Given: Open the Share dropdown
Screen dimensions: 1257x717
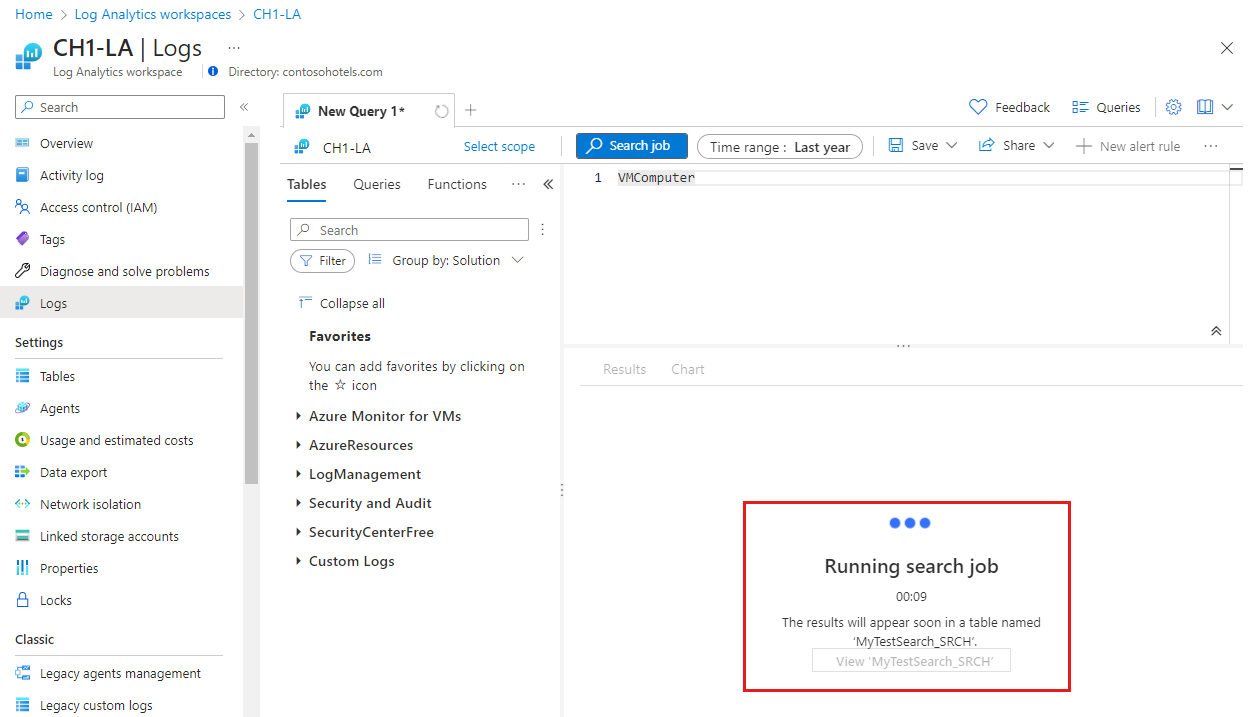Looking at the screenshot, I should tap(1016, 146).
